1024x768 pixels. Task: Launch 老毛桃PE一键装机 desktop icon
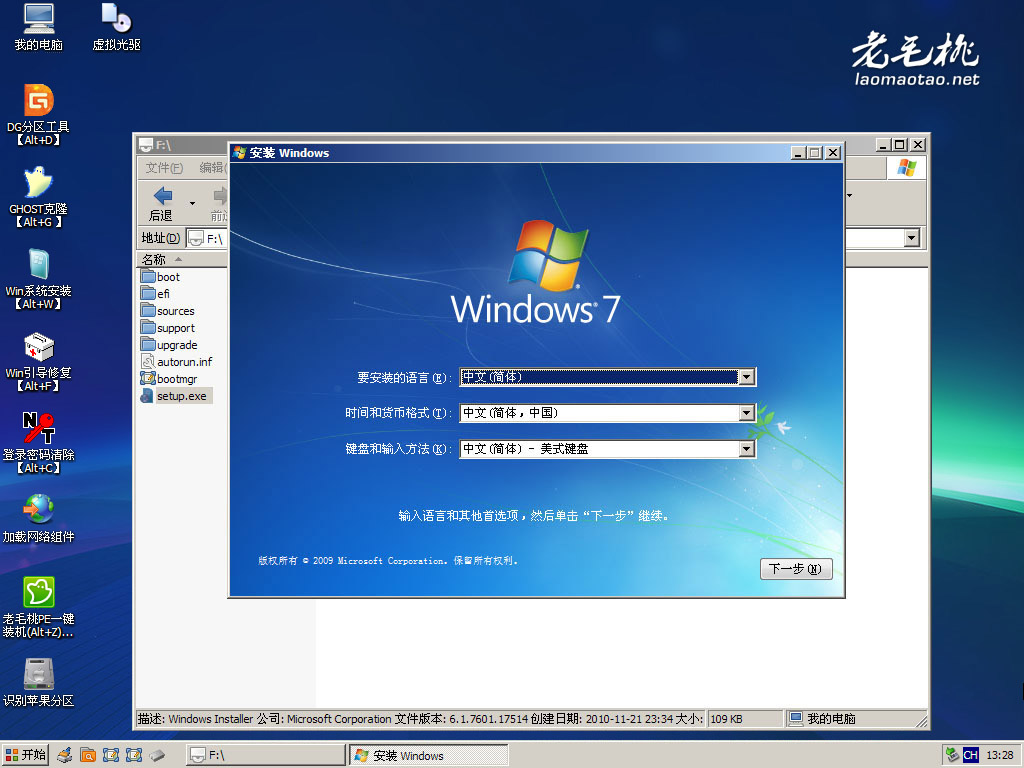pyautogui.click(x=39, y=607)
